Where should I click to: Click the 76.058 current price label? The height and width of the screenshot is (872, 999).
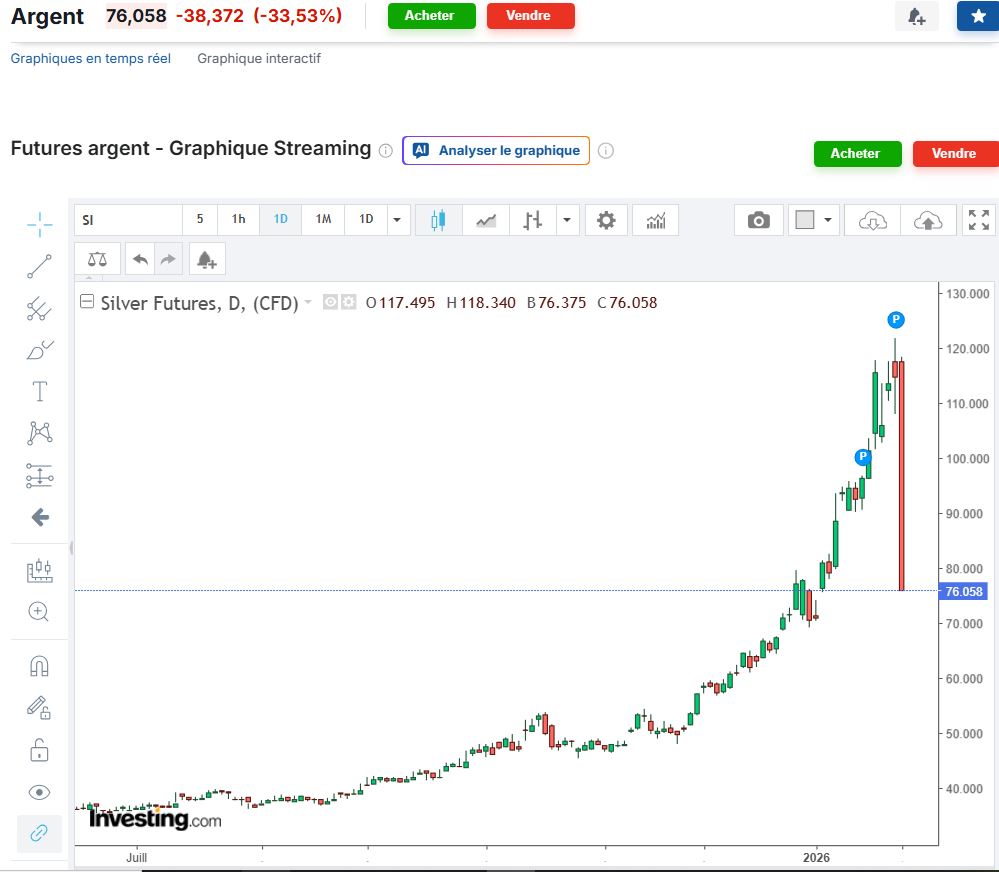click(963, 592)
